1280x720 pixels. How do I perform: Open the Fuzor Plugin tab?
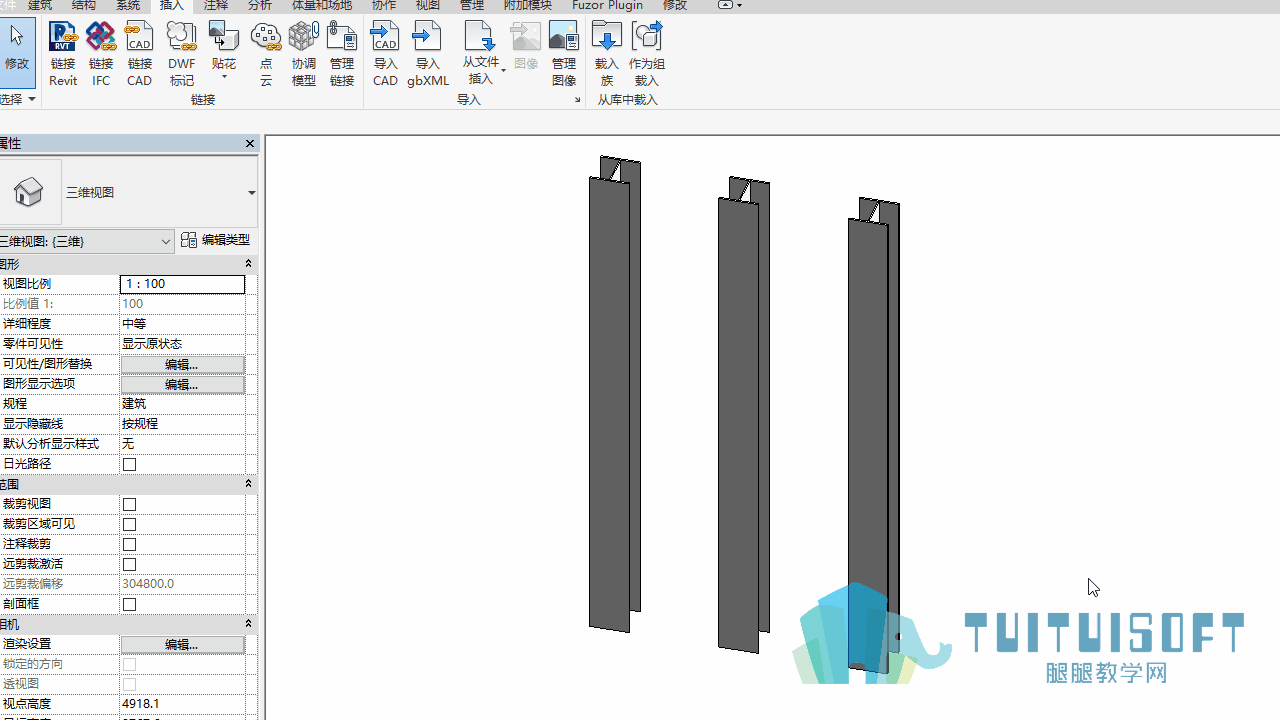click(x=608, y=6)
